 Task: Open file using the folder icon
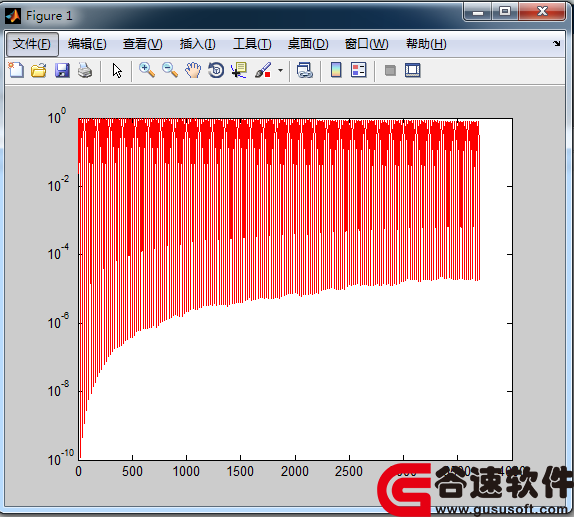point(39,70)
